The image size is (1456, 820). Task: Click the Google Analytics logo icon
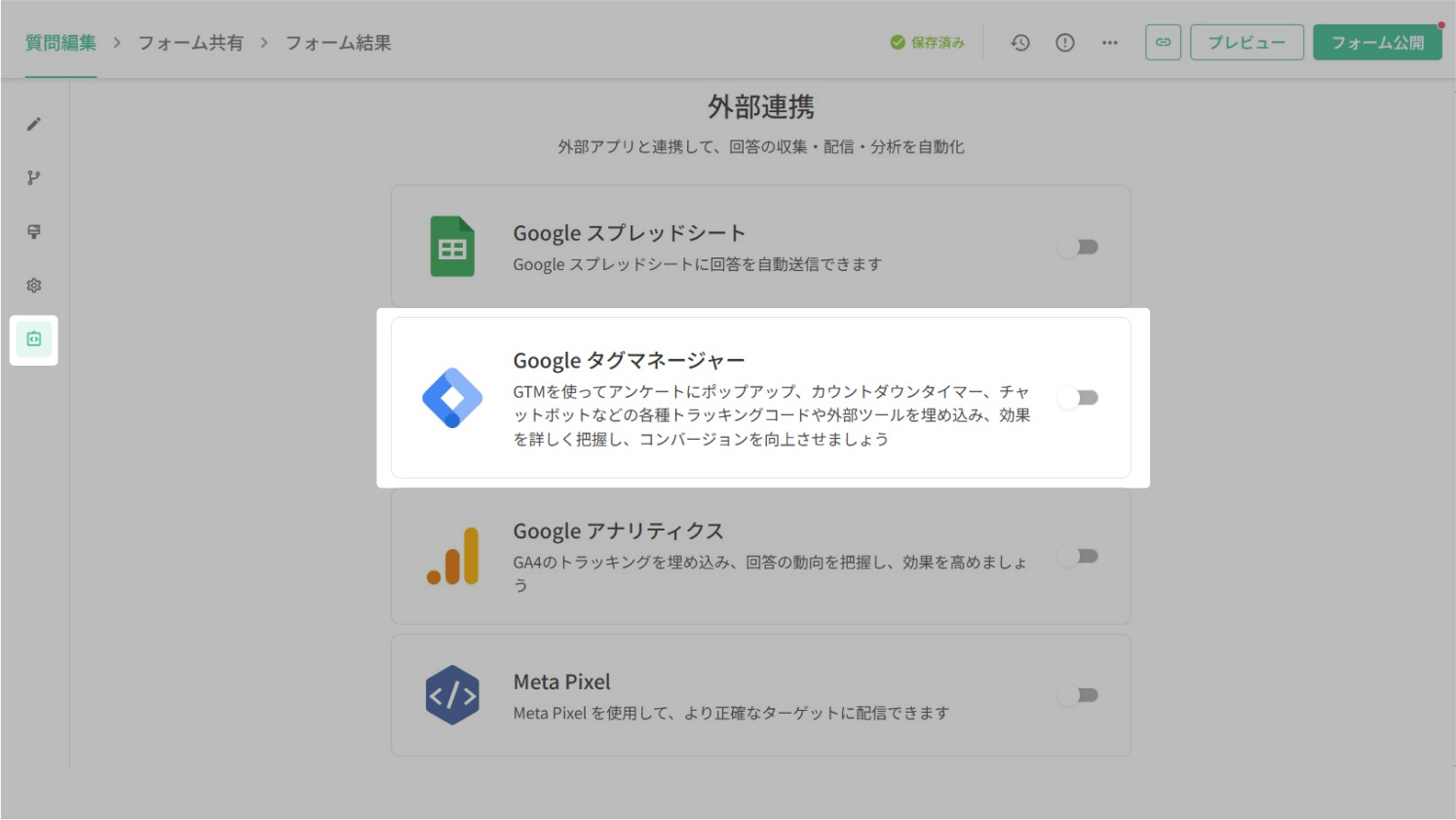[x=453, y=556]
